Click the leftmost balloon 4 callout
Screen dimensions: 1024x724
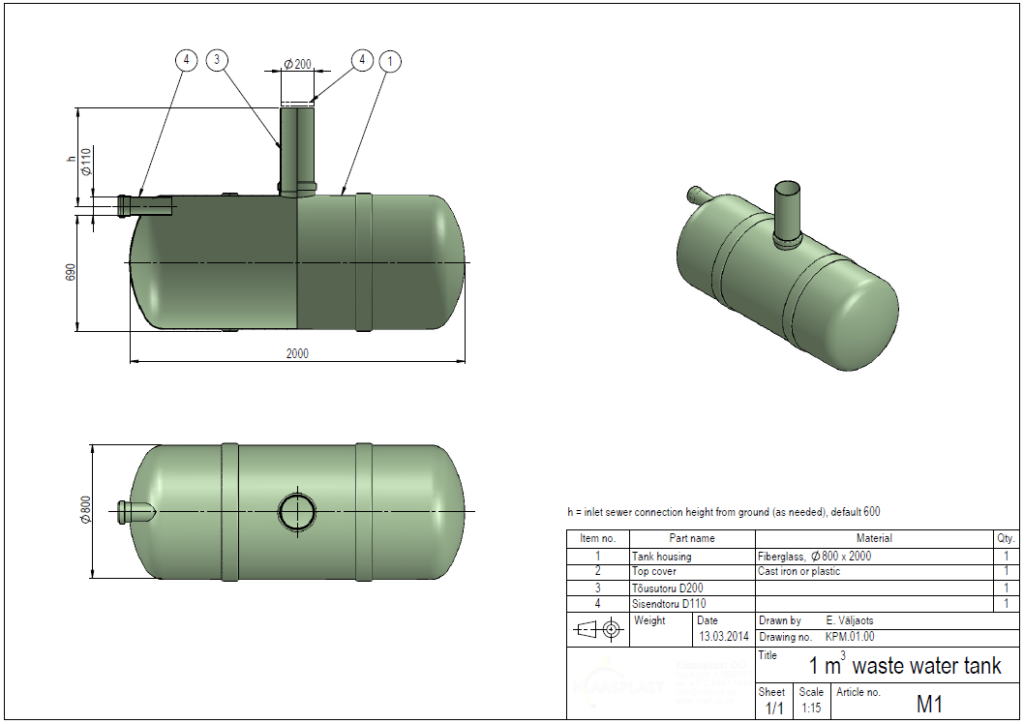pyautogui.click(x=186, y=61)
